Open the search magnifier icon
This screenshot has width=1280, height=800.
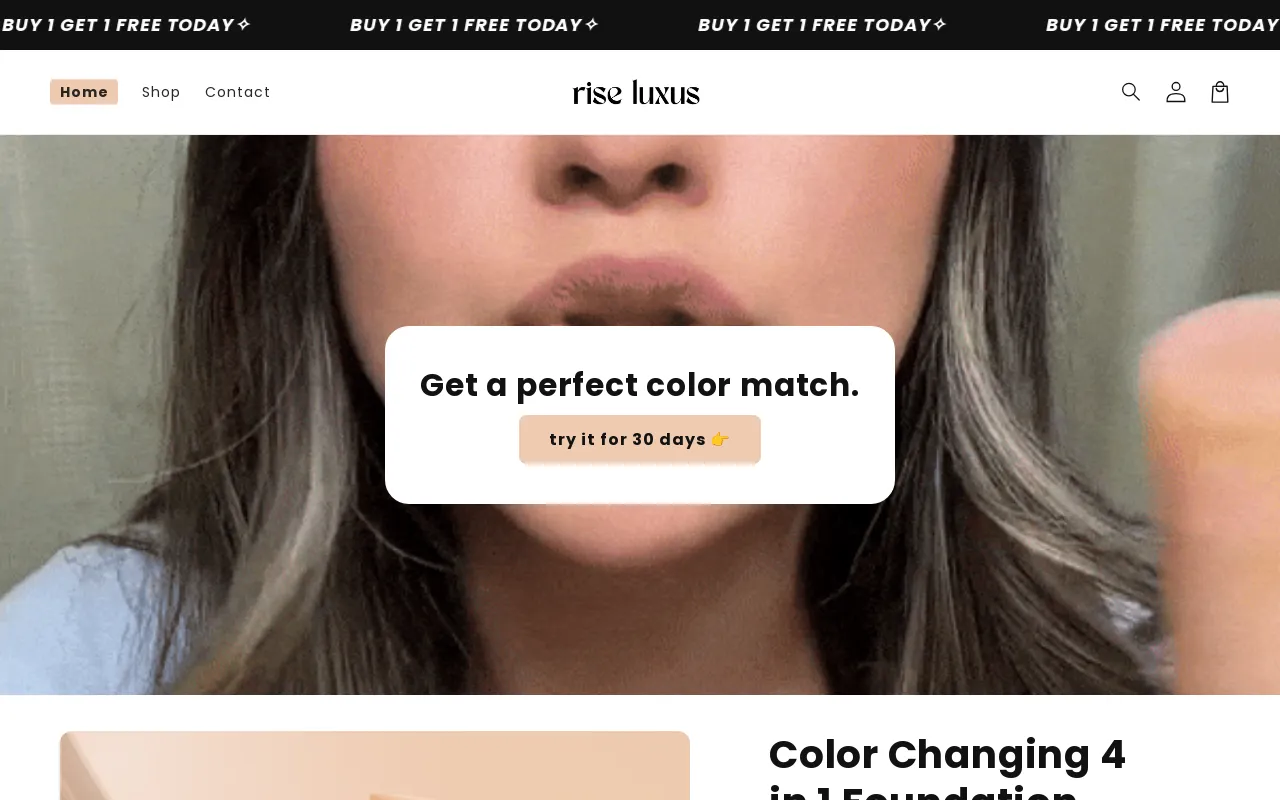click(x=1131, y=92)
